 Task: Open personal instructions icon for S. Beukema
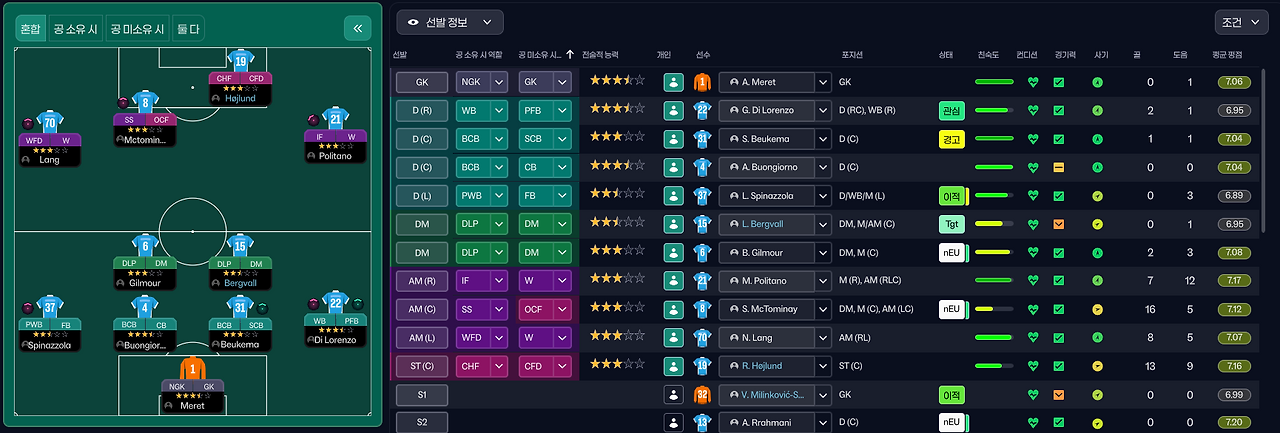click(673, 138)
